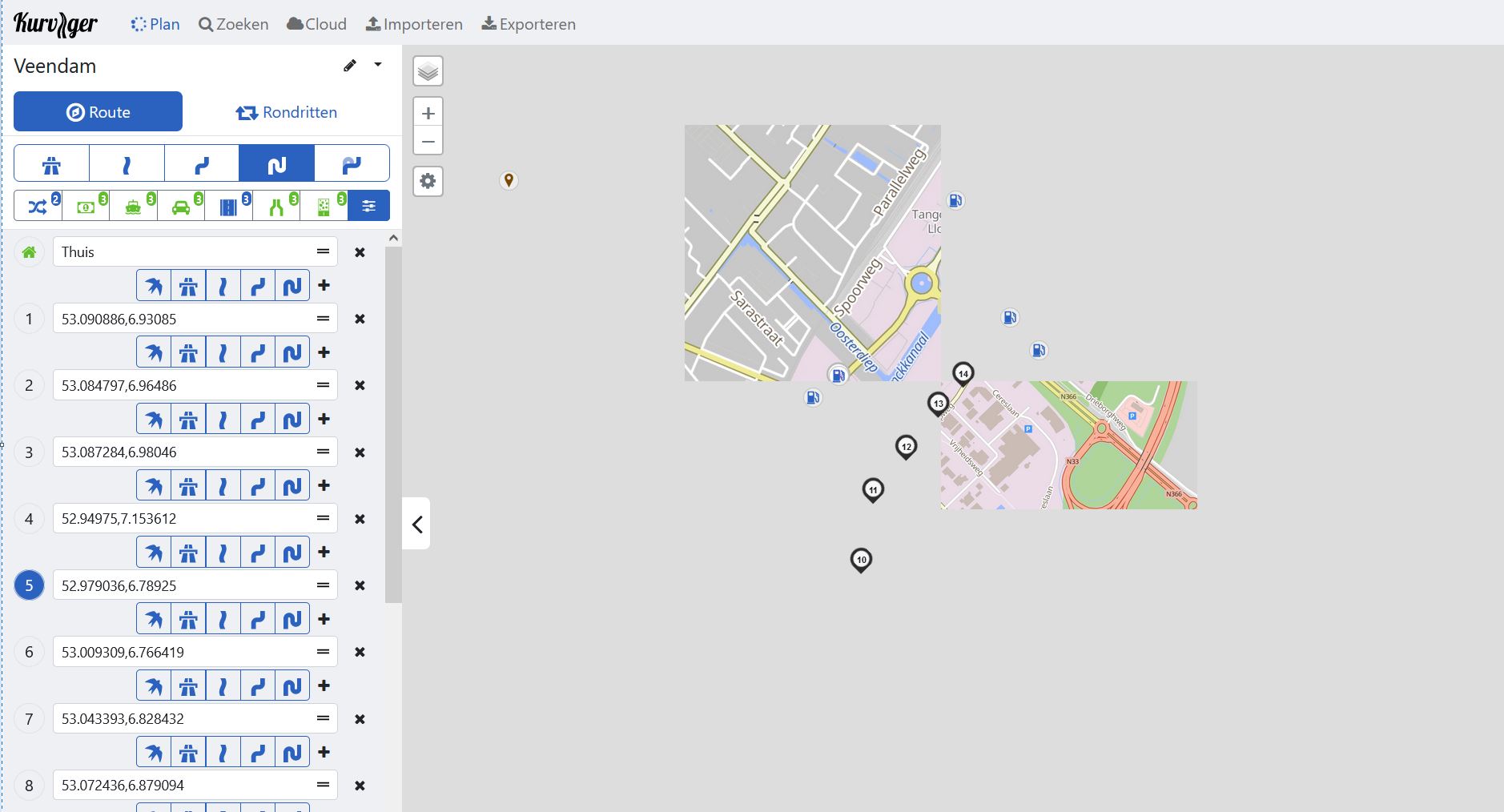Click the blue Route button
1504x812 pixels.
[x=98, y=112]
